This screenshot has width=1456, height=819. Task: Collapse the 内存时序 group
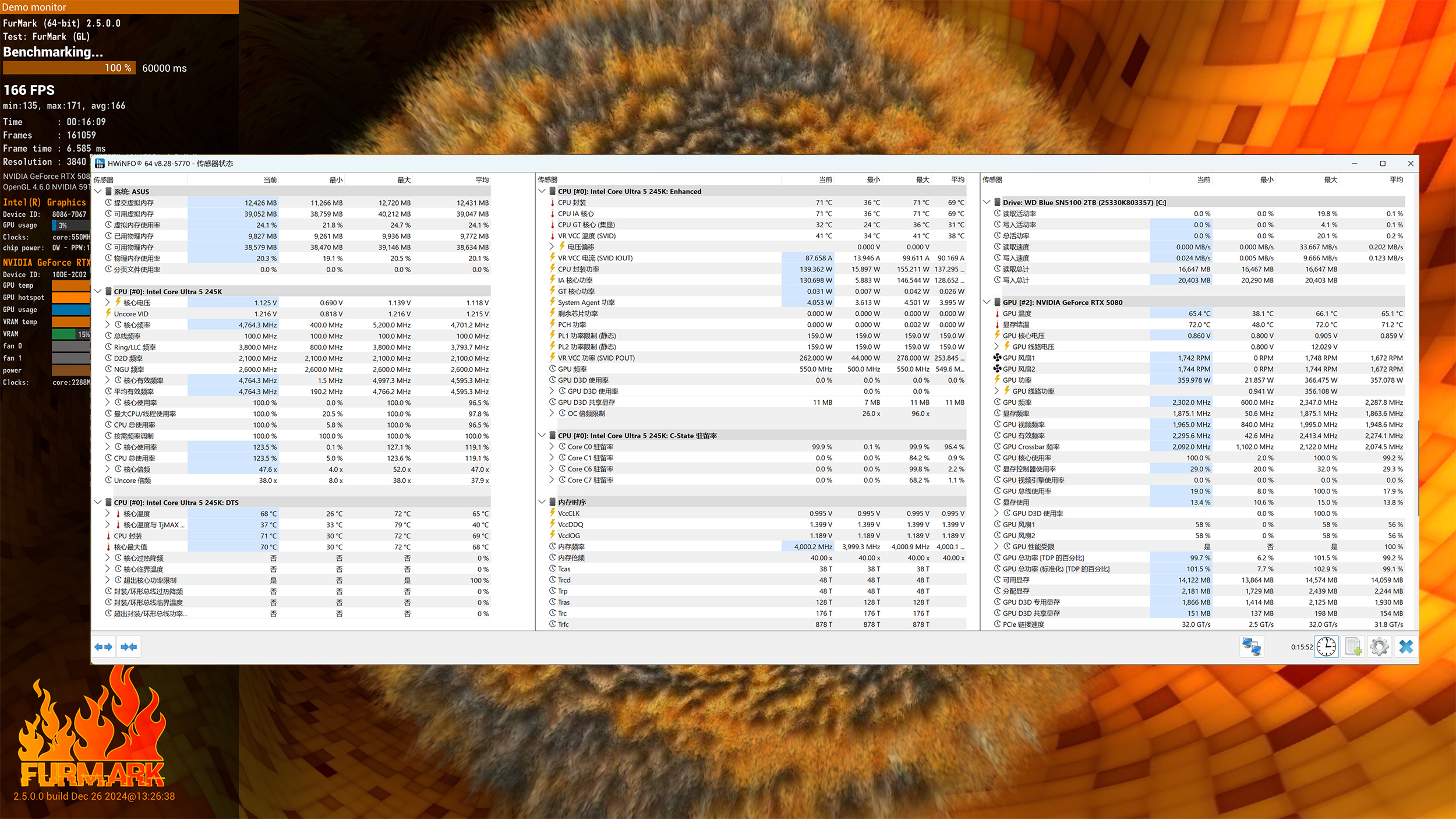click(x=542, y=502)
